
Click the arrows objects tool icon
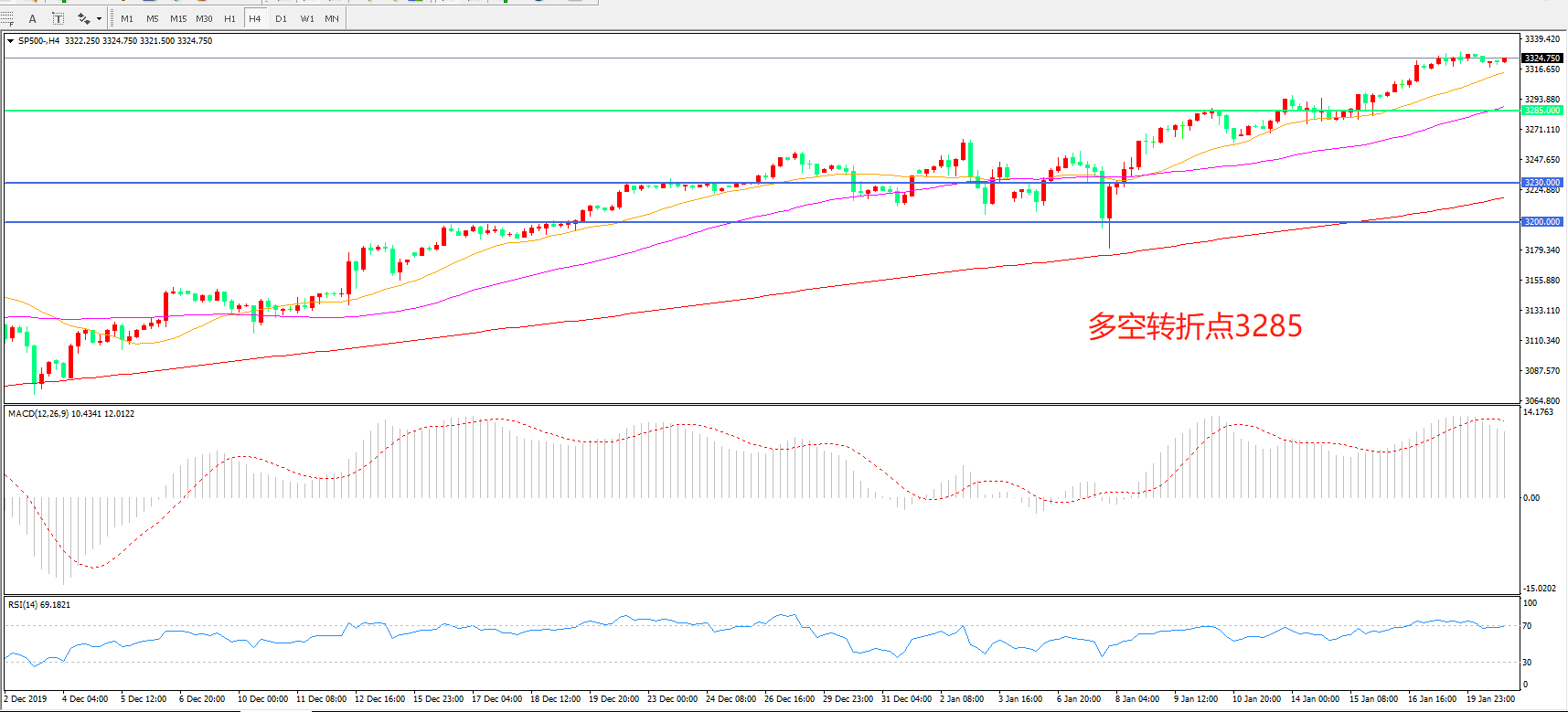pos(83,18)
